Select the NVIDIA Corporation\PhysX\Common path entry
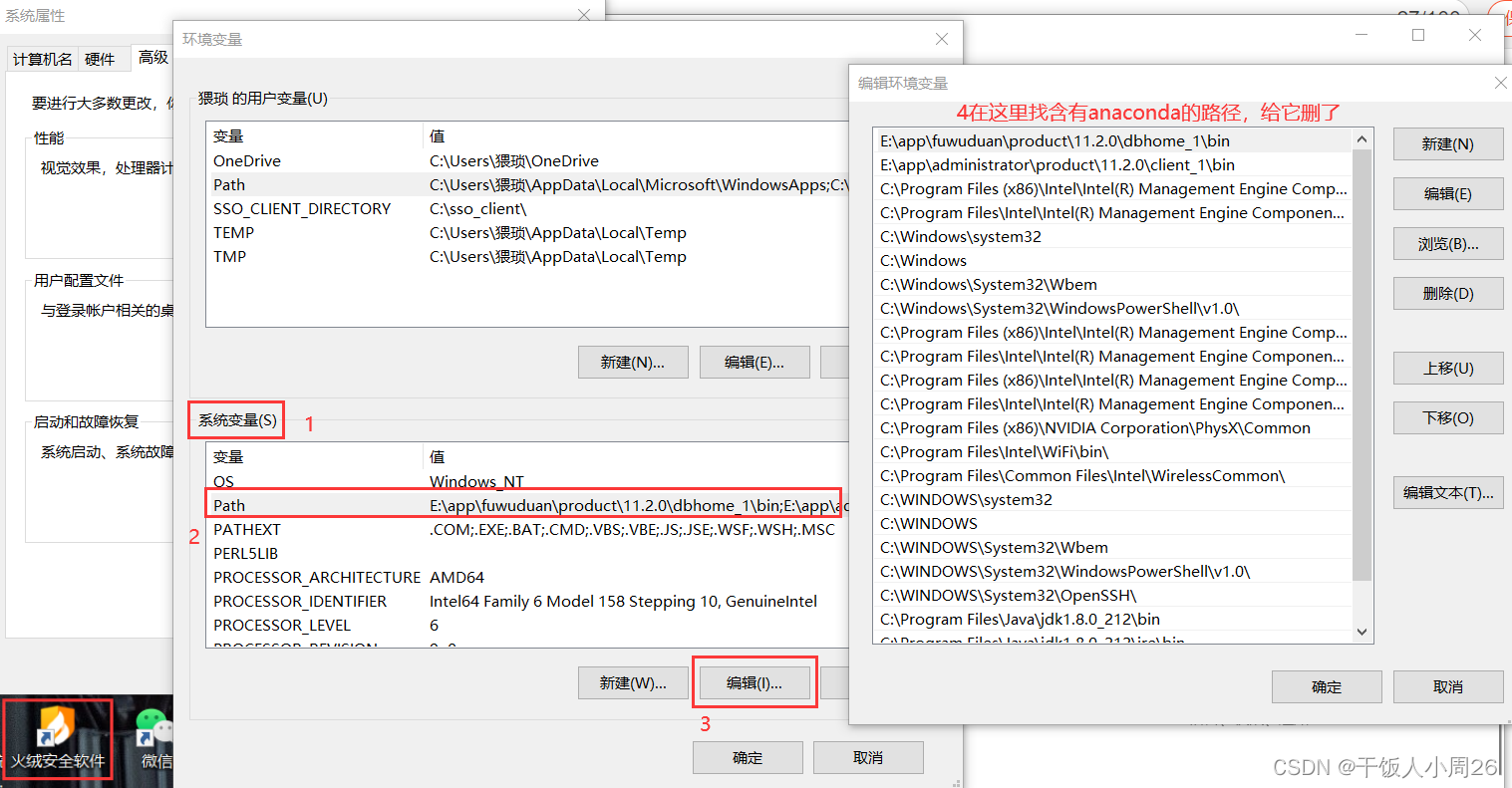Image resolution: width=1512 pixels, height=788 pixels. [1112, 428]
